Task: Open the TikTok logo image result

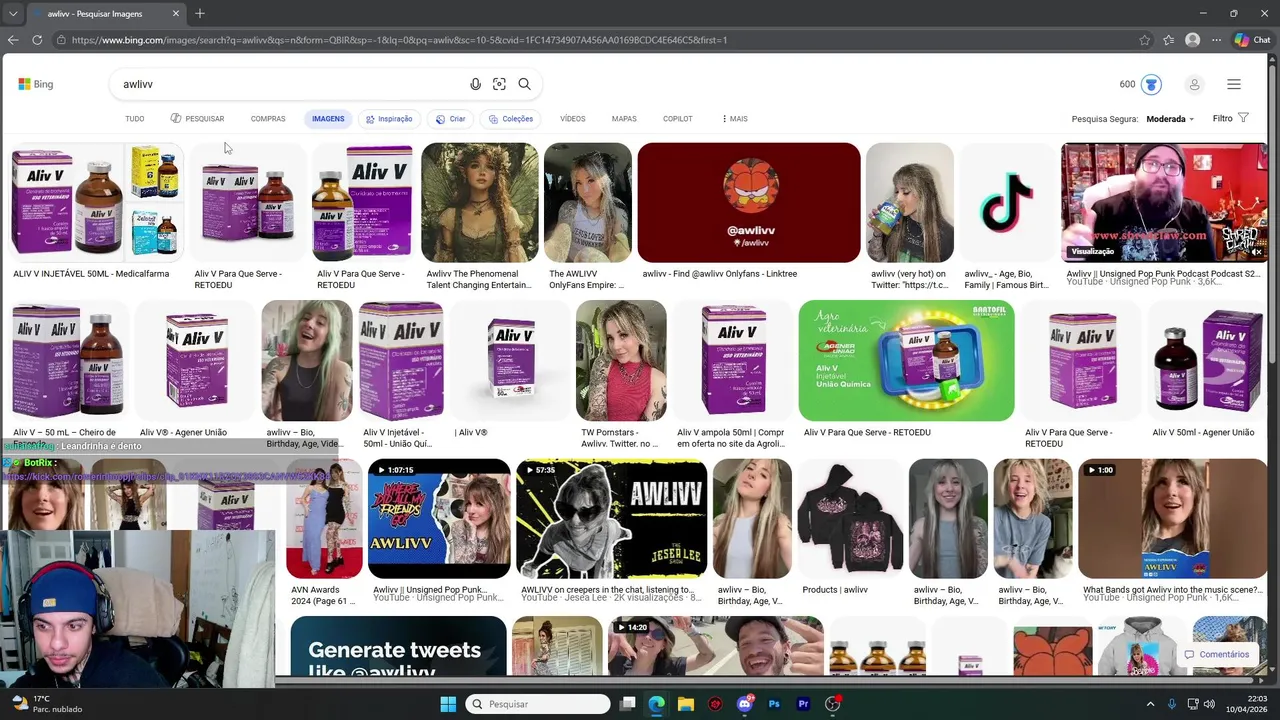Action: pos(1007,203)
